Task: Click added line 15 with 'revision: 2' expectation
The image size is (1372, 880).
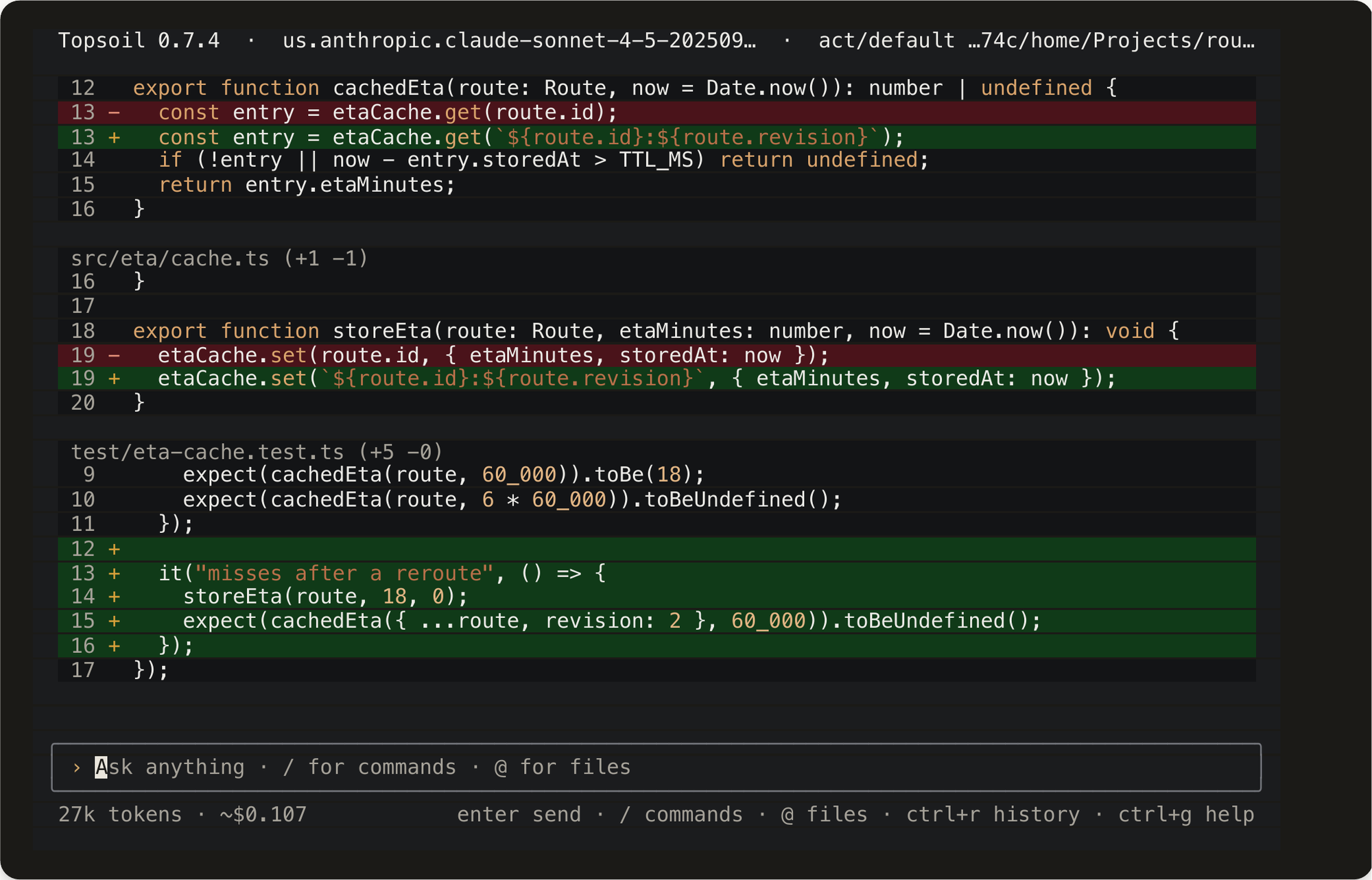Action: (657, 621)
